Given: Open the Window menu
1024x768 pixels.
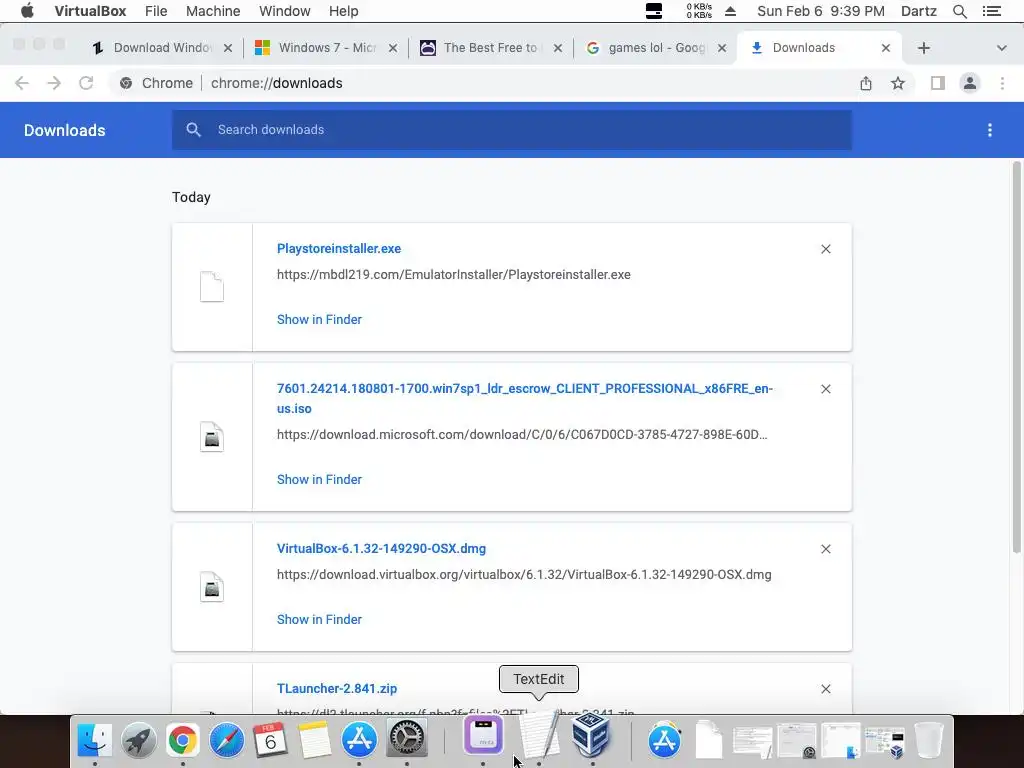Looking at the screenshot, I should click(x=285, y=11).
